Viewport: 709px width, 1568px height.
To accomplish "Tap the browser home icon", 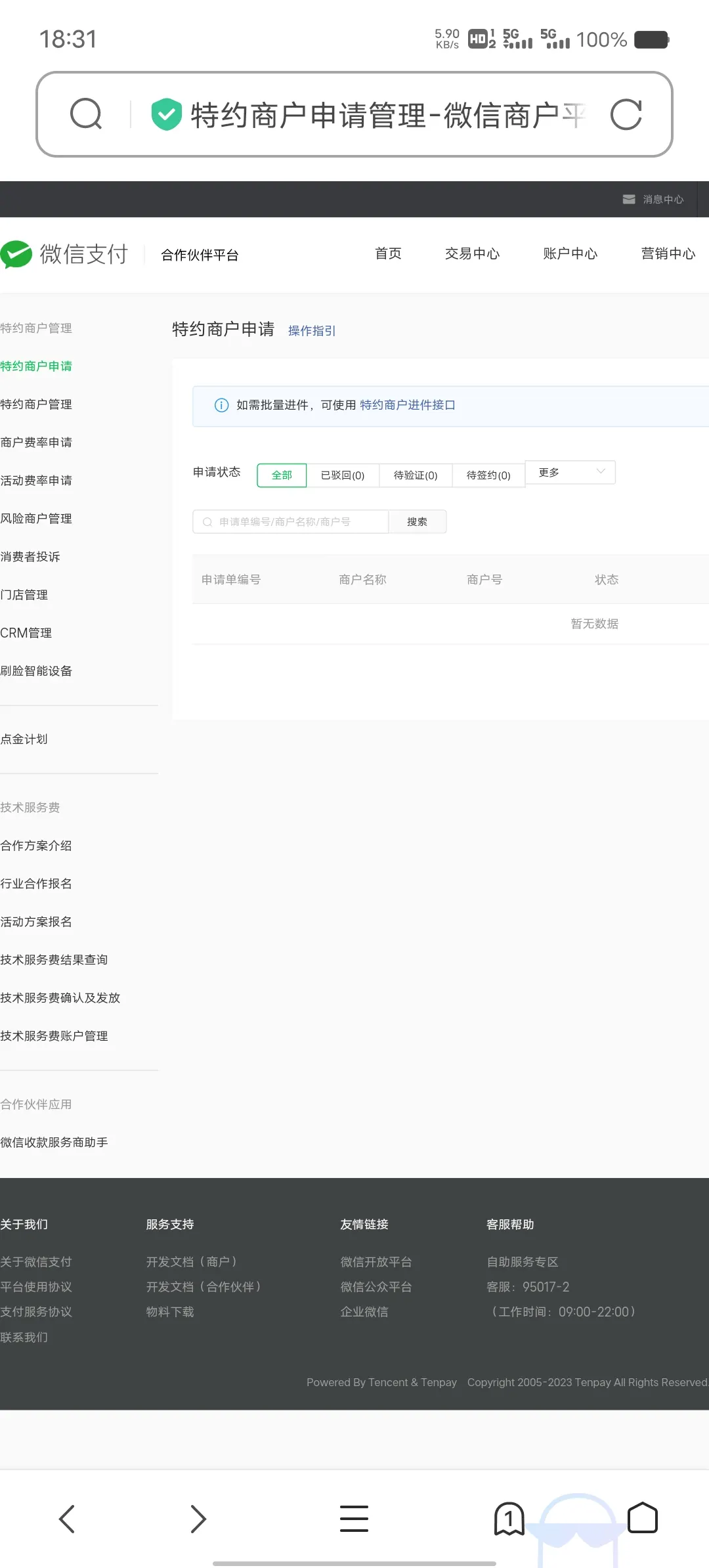I will (x=643, y=1517).
